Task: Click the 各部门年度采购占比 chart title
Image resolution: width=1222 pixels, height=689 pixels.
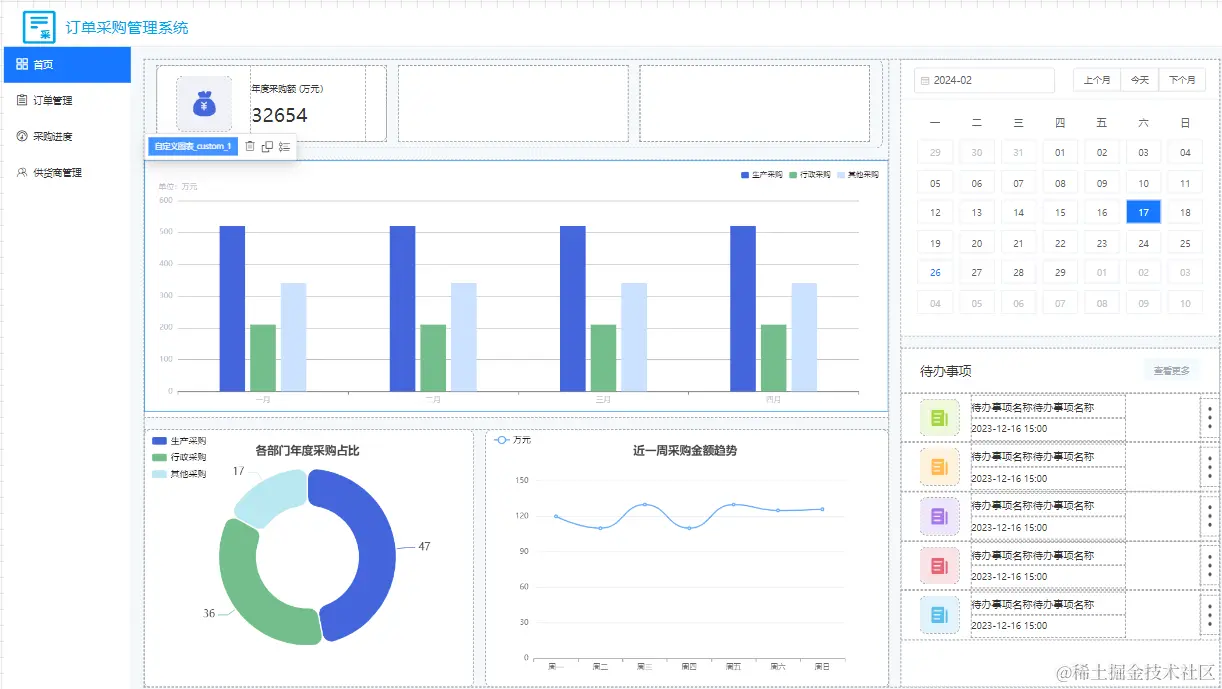Action: tap(307, 451)
